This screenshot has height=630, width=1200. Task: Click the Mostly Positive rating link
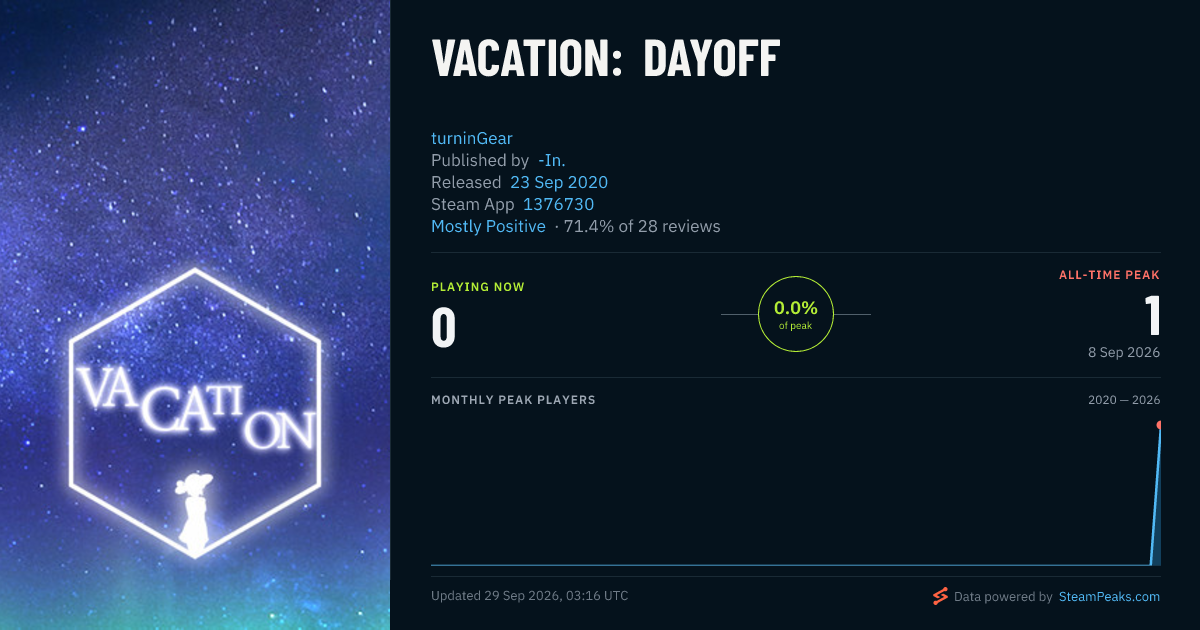coord(488,226)
